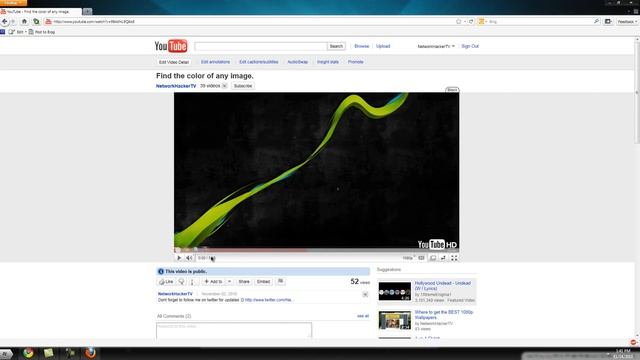Screen dimensions: 640x360
Task: Open Hollywood Undead suggested video thumbnail
Action: click(395, 291)
